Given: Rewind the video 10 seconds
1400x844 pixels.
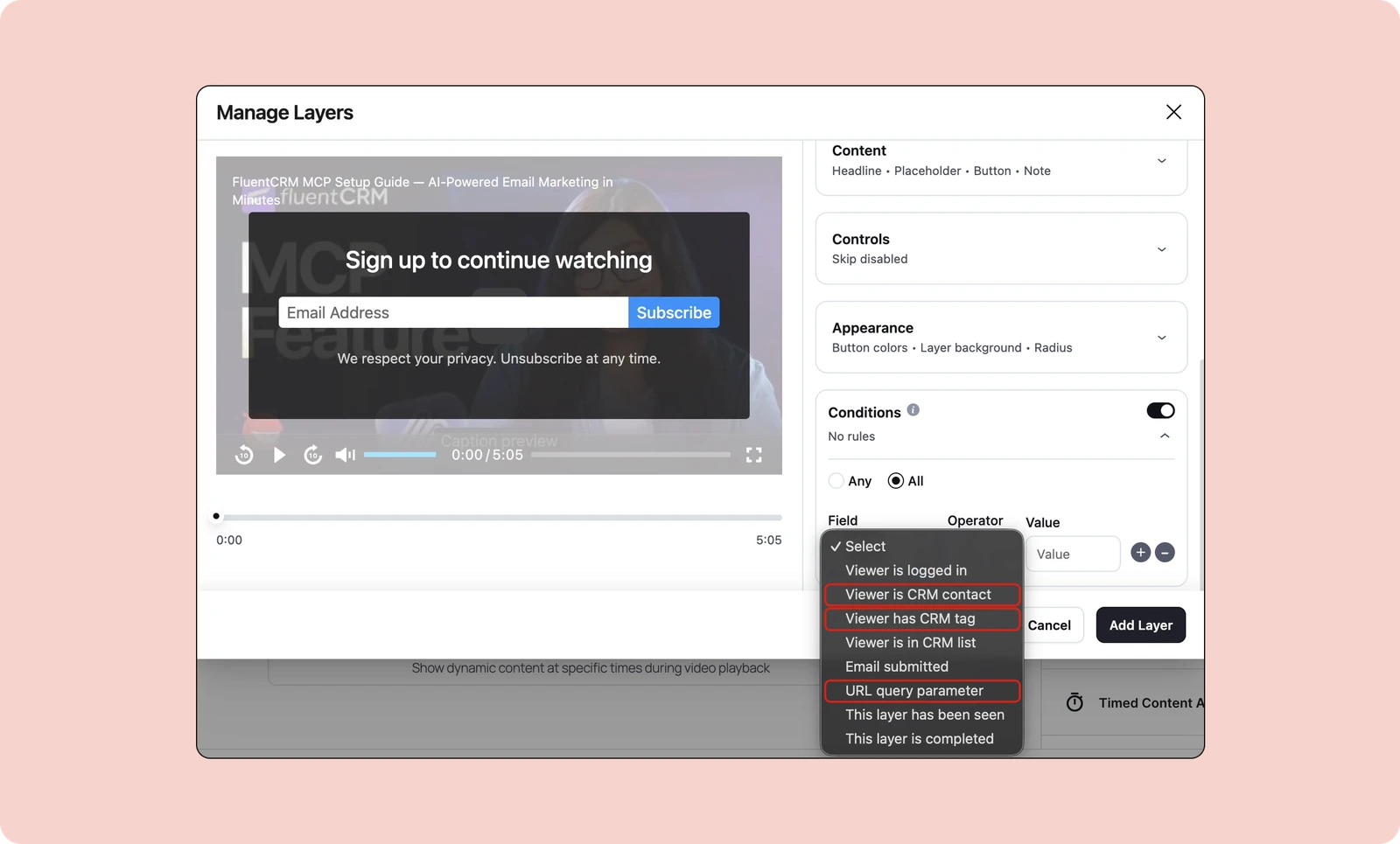Looking at the screenshot, I should (x=244, y=455).
